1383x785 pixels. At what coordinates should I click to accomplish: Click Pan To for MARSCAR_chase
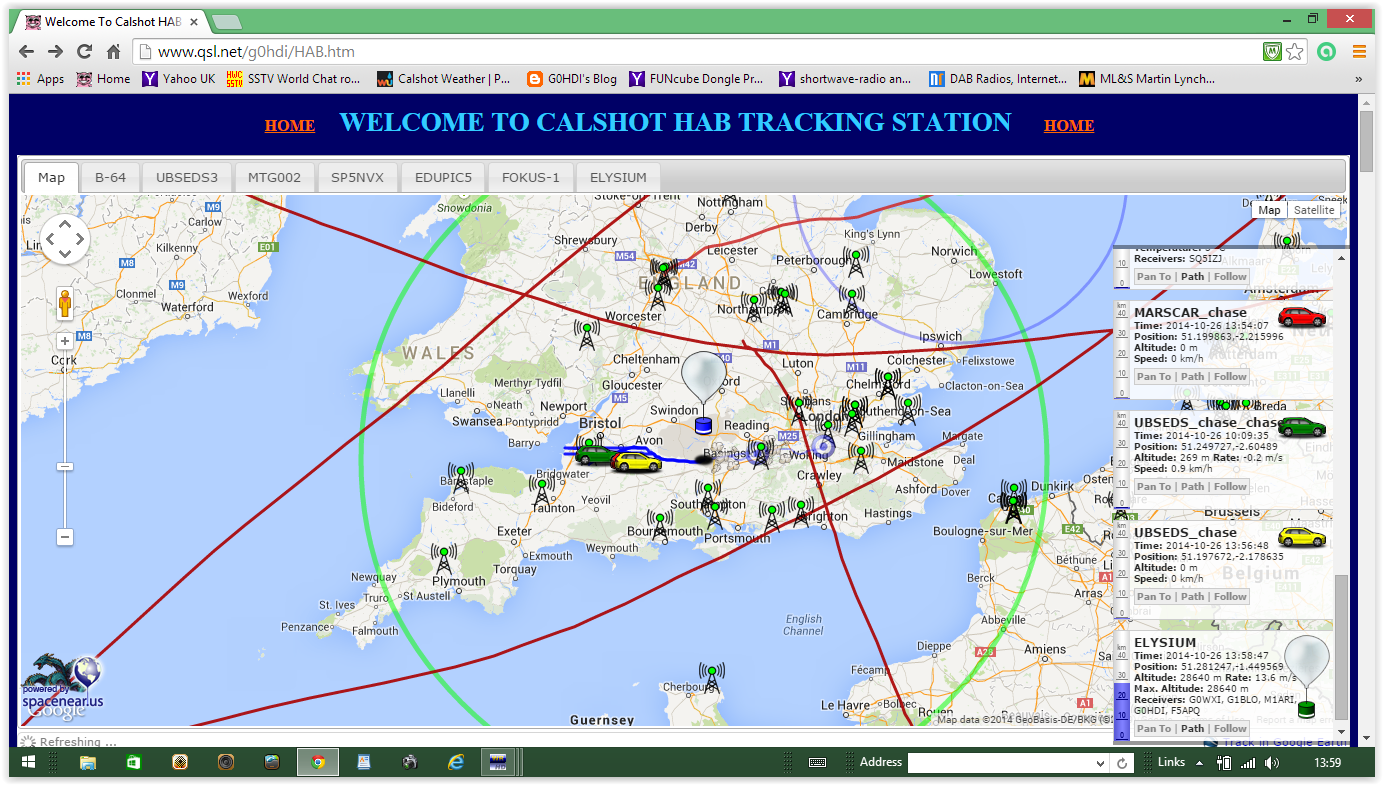coord(1154,377)
